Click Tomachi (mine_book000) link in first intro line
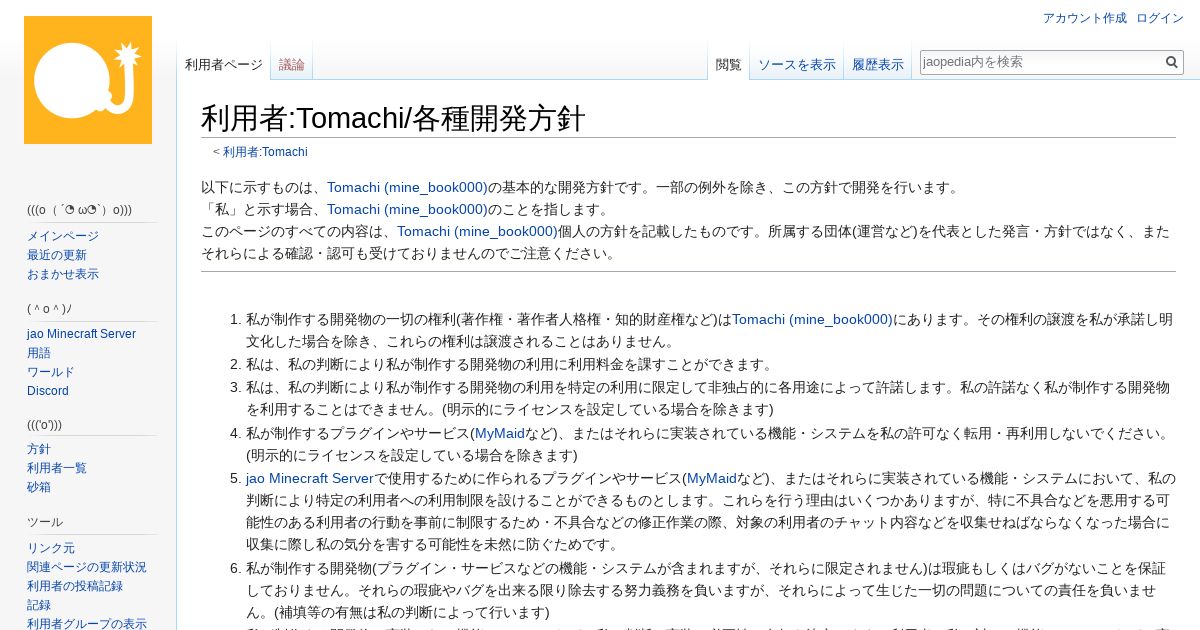The width and height of the screenshot is (1200, 630). (407, 187)
